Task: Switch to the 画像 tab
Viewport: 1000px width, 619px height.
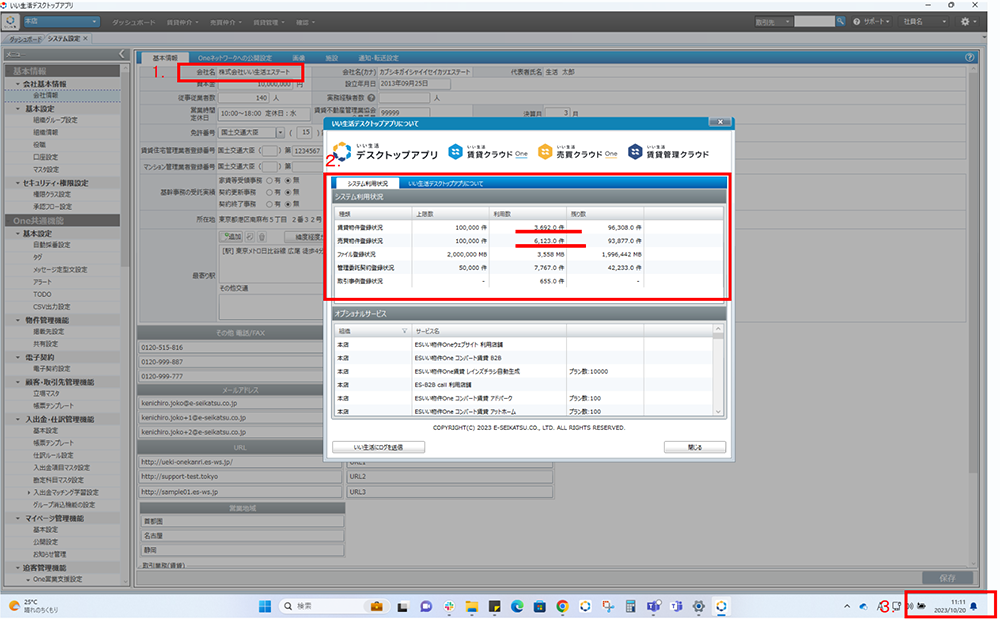Action: pos(298,58)
